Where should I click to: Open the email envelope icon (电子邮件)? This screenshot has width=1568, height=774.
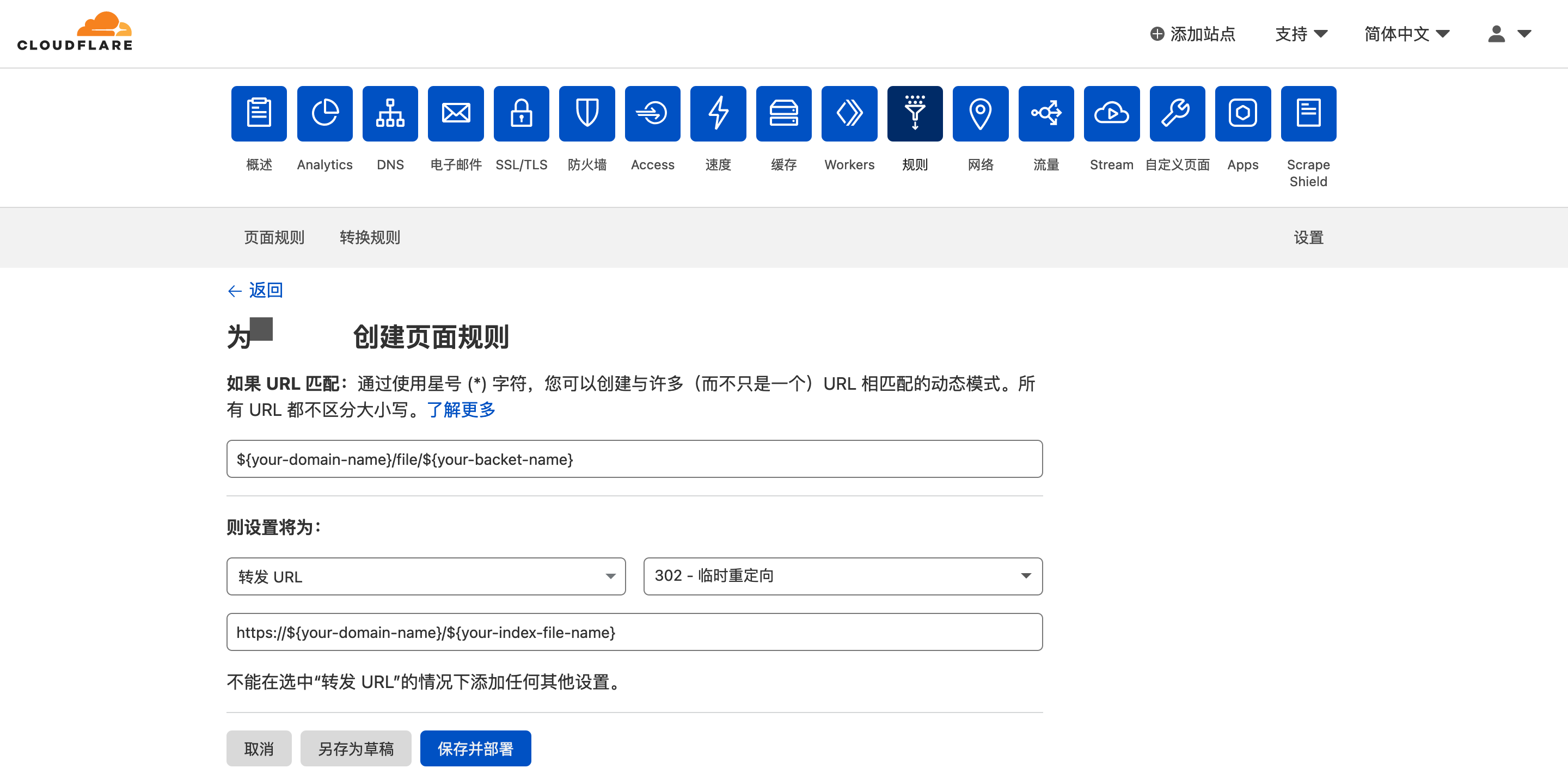pos(455,114)
